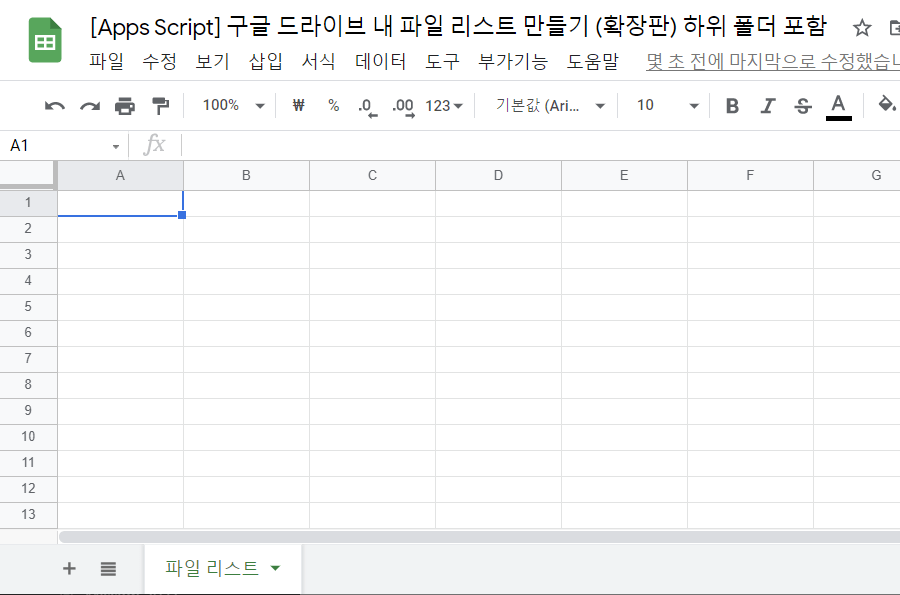Open the 100% zoom dropdown
Screen dimensions: 900x595
tap(233, 106)
